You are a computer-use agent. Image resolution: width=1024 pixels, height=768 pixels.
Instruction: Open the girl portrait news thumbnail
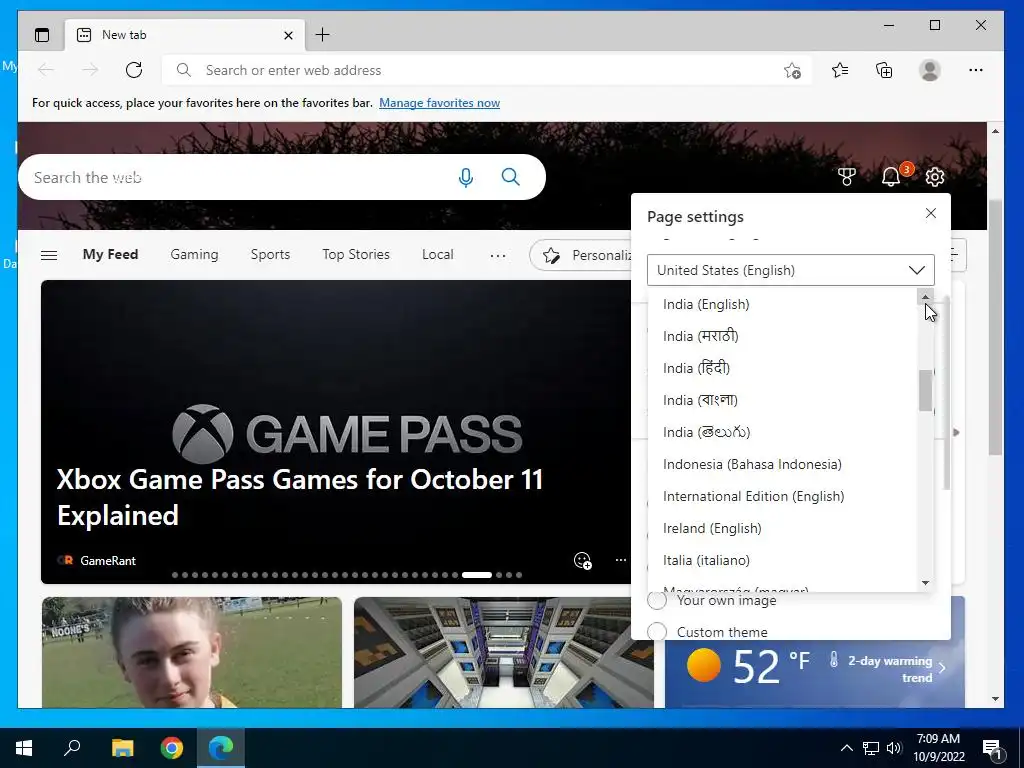coord(192,652)
